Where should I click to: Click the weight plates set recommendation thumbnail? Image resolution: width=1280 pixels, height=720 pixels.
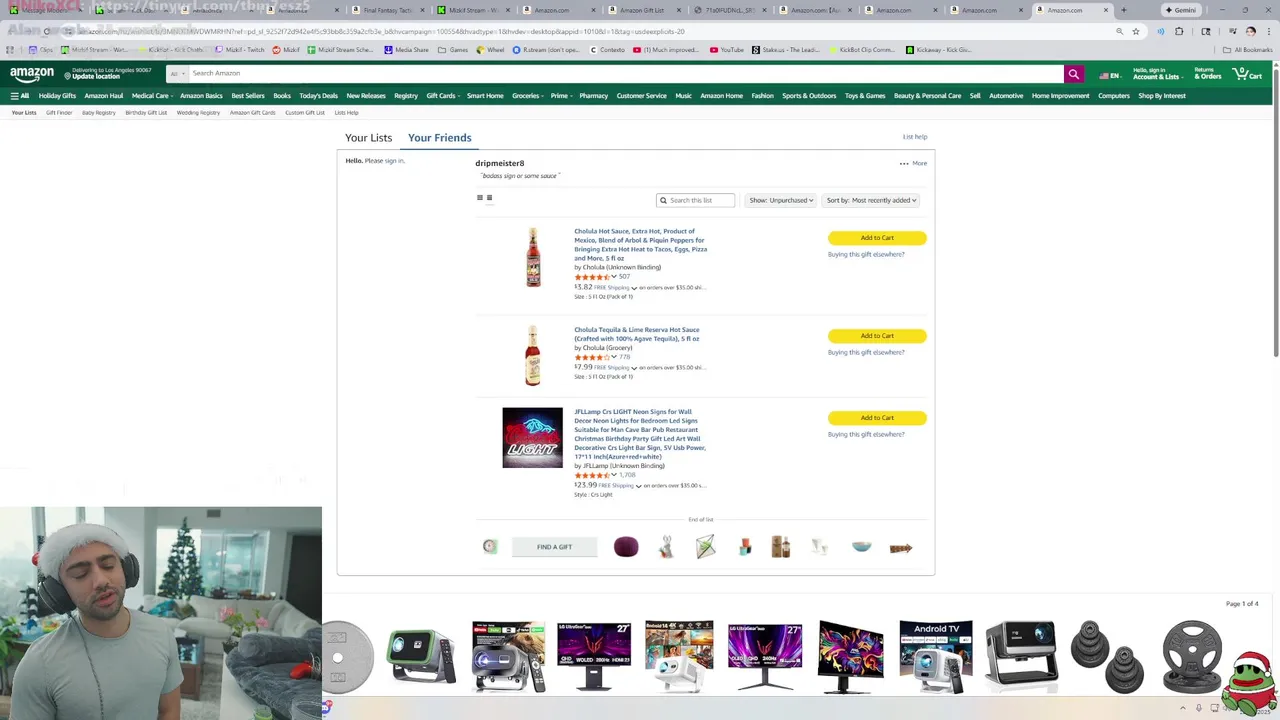pyautogui.click(x=1106, y=656)
